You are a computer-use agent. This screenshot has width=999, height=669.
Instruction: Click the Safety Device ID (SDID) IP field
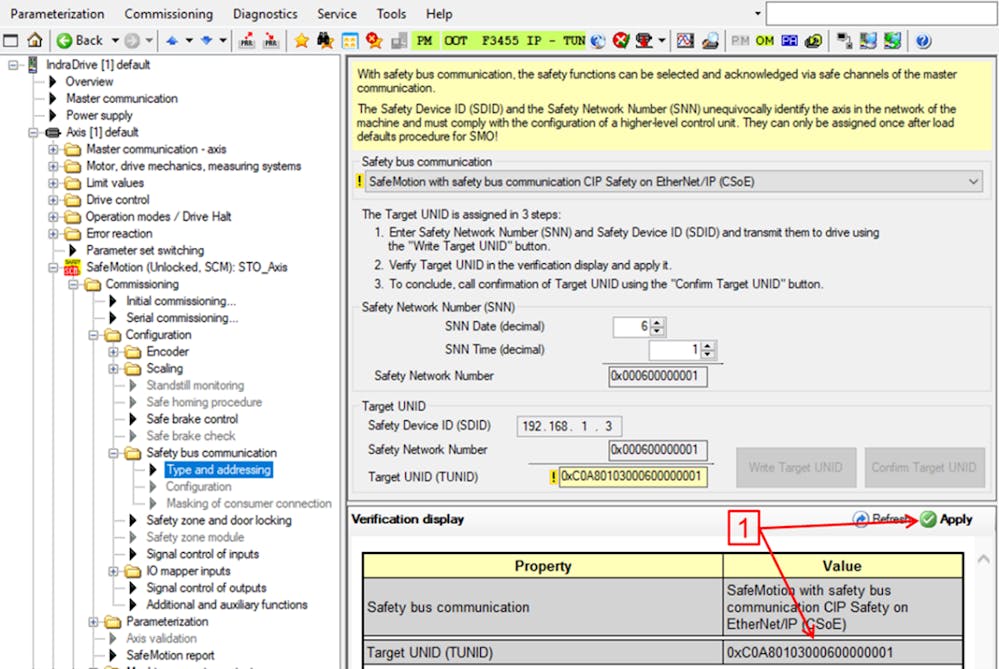click(569, 426)
